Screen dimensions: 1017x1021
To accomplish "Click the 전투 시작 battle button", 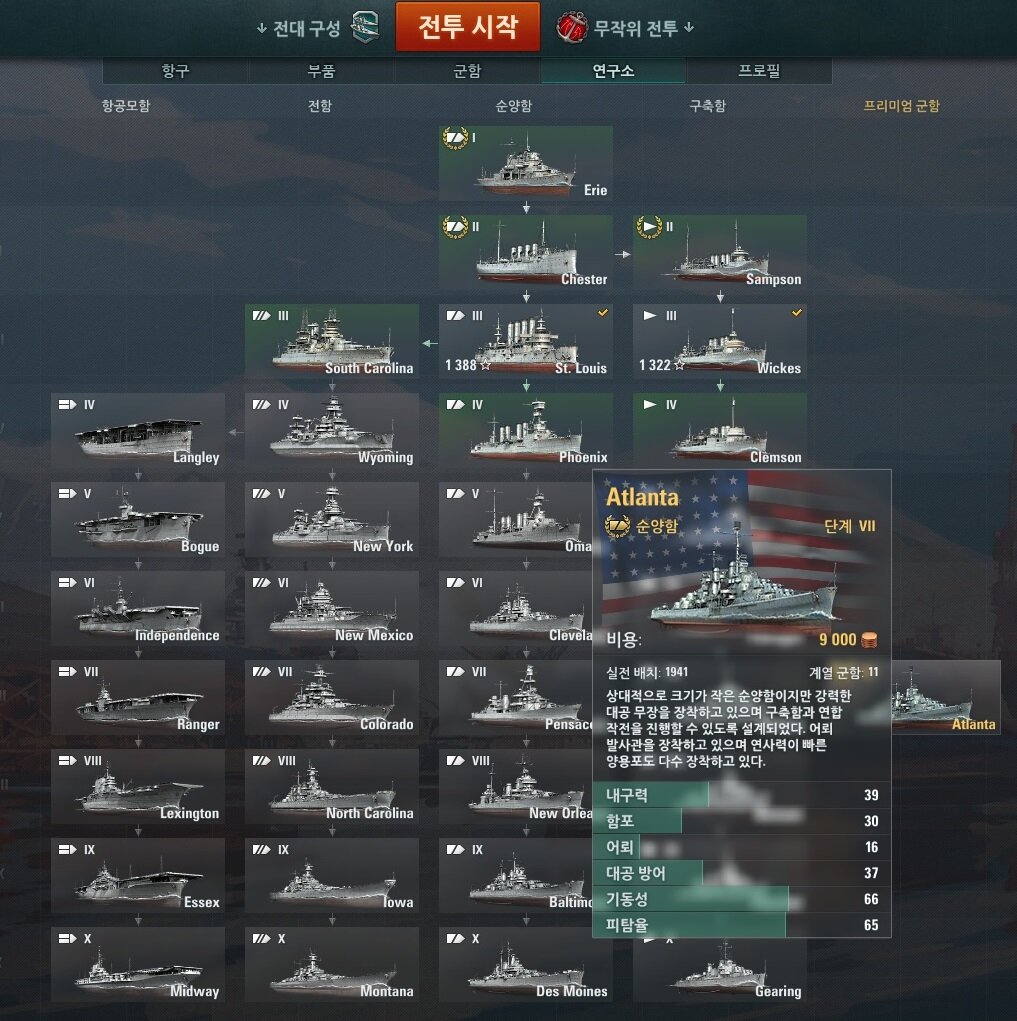I will (467, 27).
